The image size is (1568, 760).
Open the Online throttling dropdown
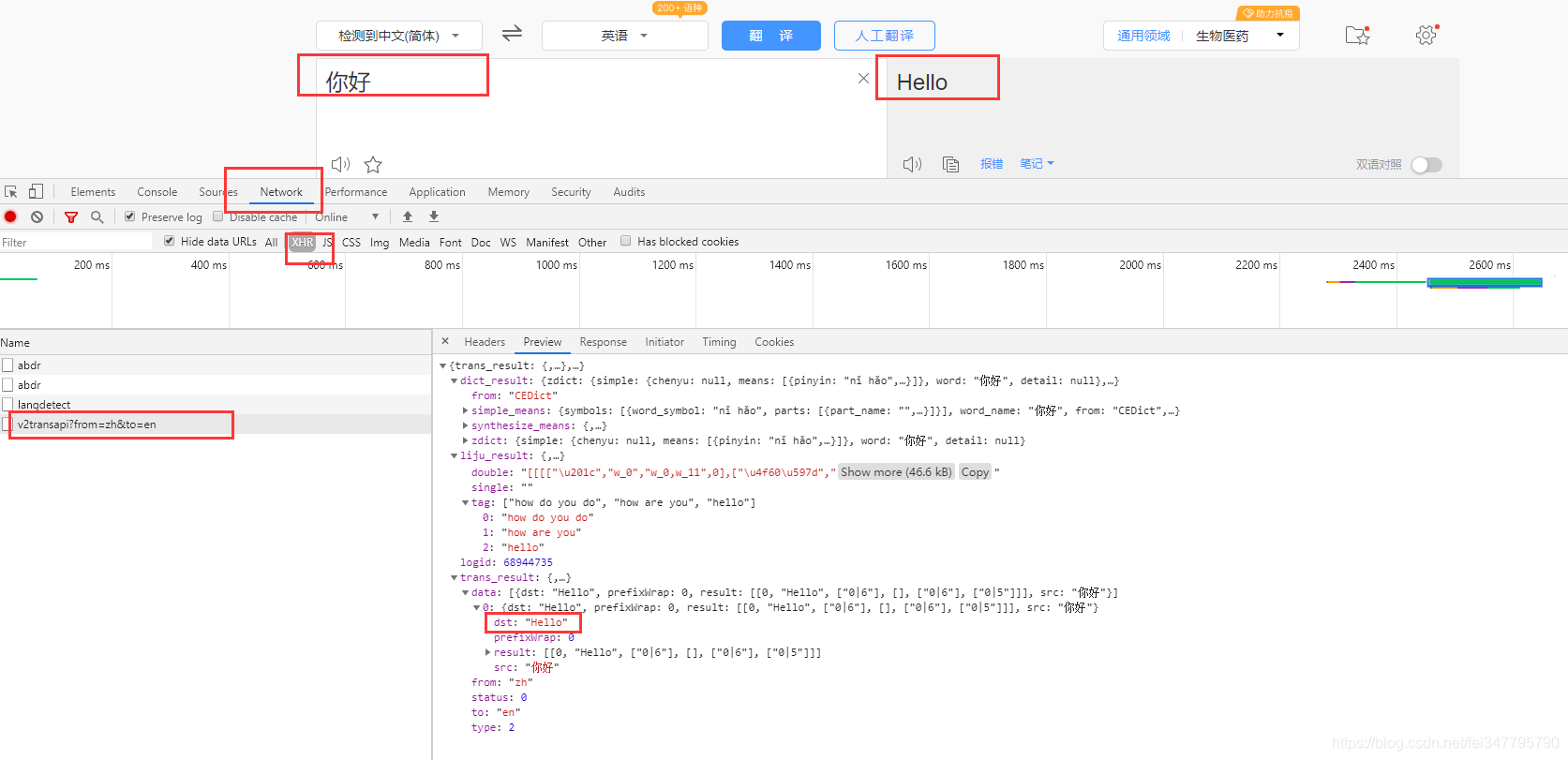click(x=347, y=216)
